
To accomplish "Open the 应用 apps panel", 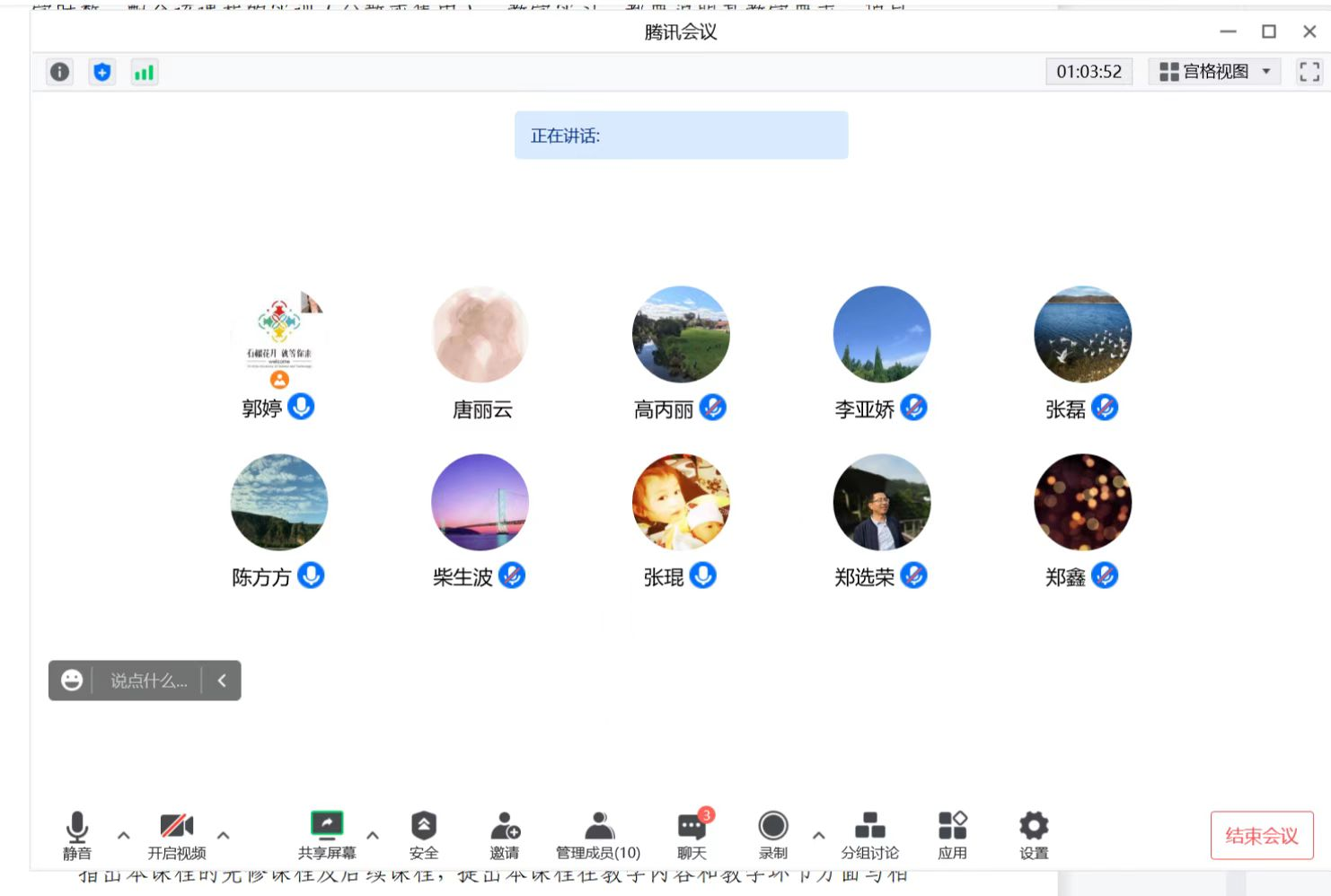I will pos(952,834).
